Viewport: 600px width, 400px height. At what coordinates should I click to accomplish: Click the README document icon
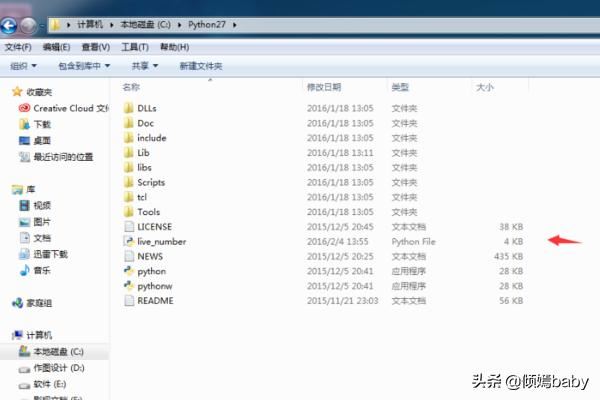[129, 300]
